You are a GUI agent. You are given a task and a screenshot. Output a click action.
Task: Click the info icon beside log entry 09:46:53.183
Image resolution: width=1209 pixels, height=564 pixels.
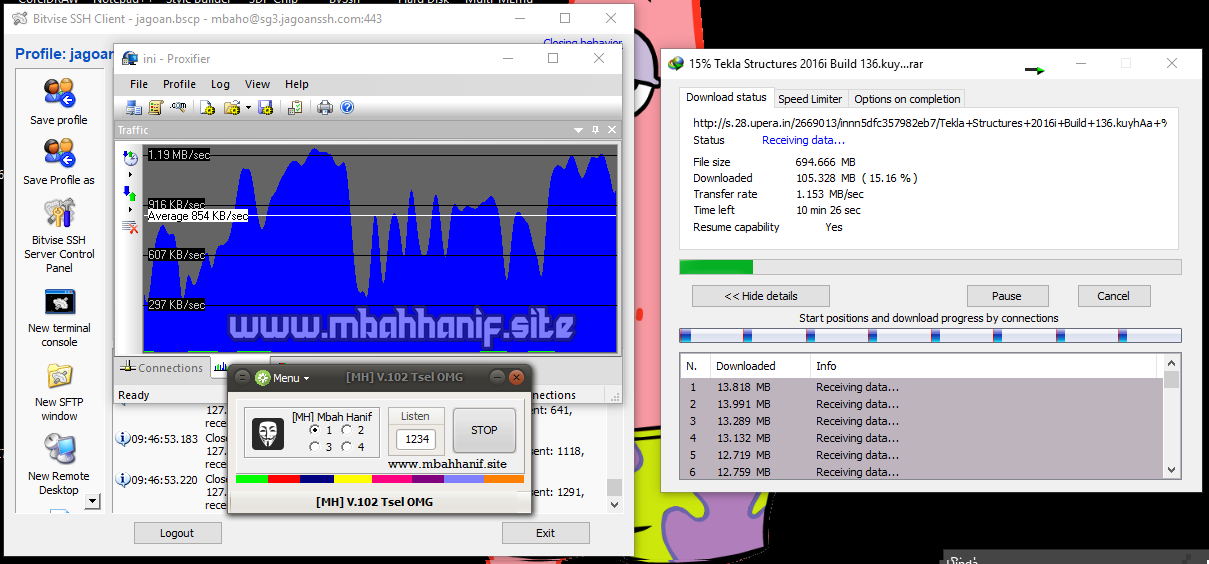click(123, 438)
